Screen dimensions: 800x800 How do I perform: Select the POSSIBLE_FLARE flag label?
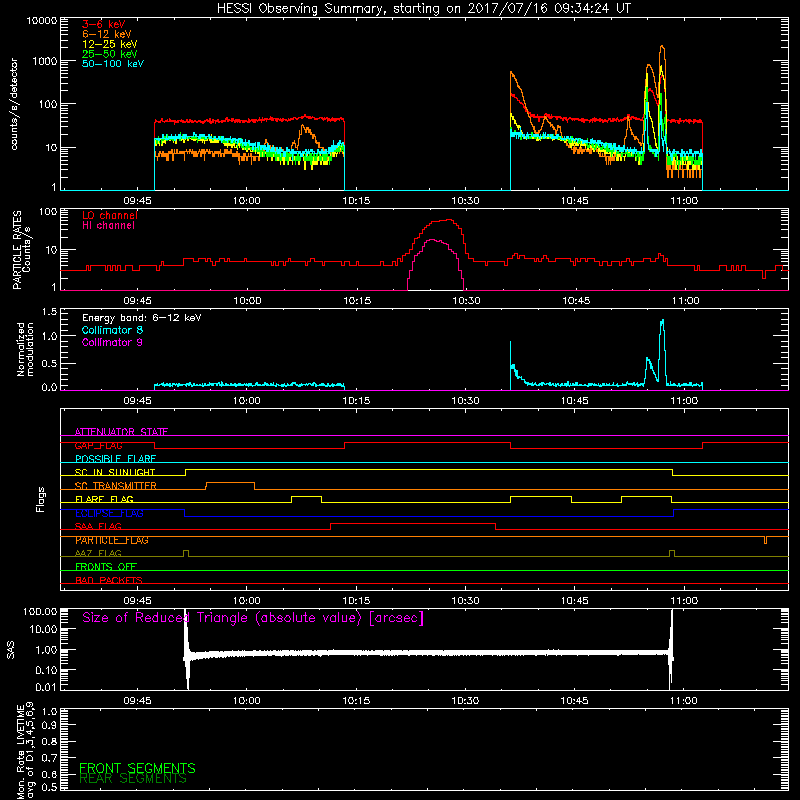115,459
